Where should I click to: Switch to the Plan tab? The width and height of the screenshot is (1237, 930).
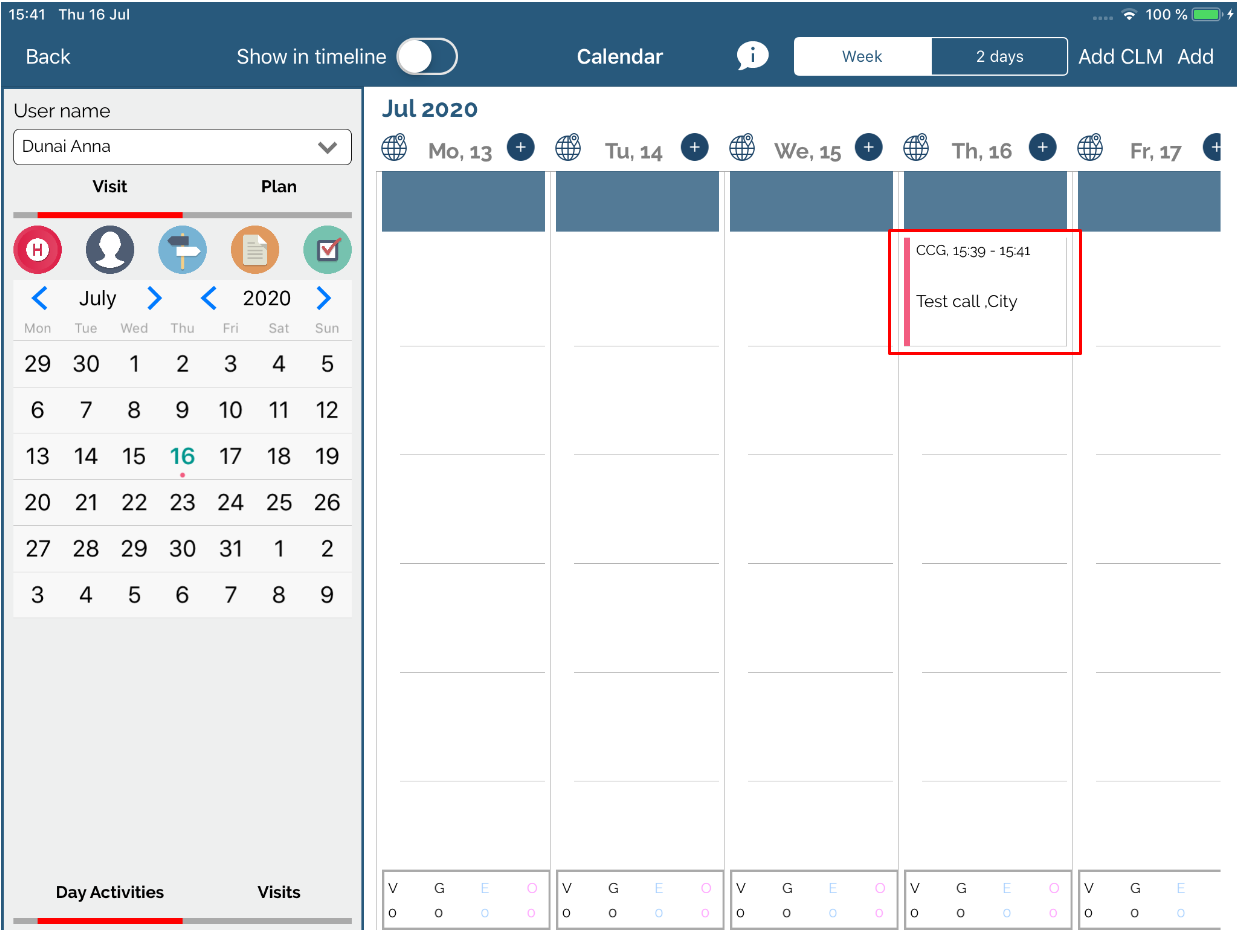coord(278,187)
